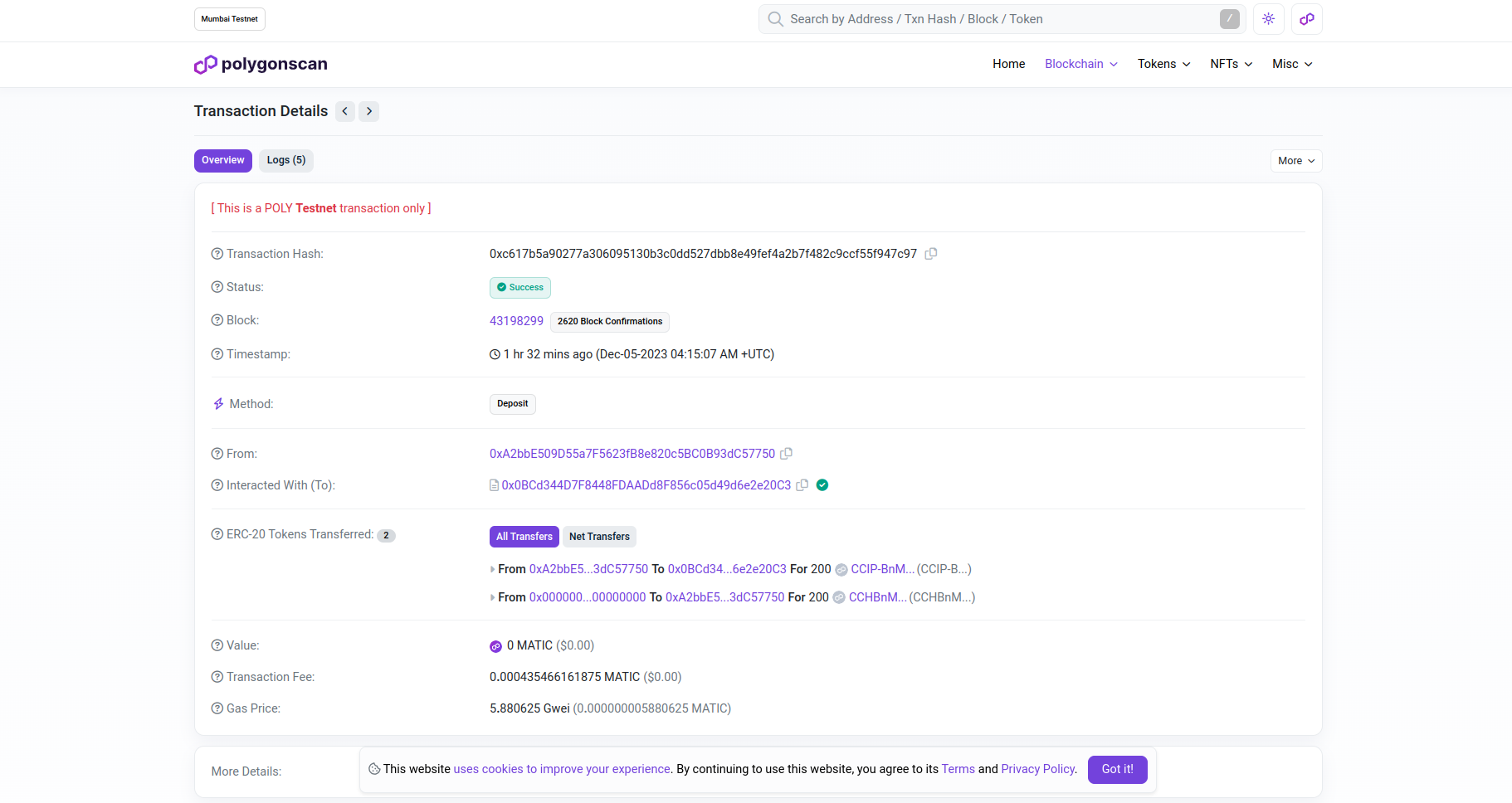
Task: Open the Terms link
Action: pyautogui.click(x=958, y=769)
